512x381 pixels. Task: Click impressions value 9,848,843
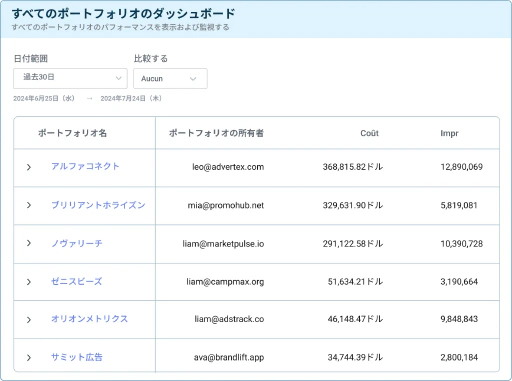coord(459,319)
